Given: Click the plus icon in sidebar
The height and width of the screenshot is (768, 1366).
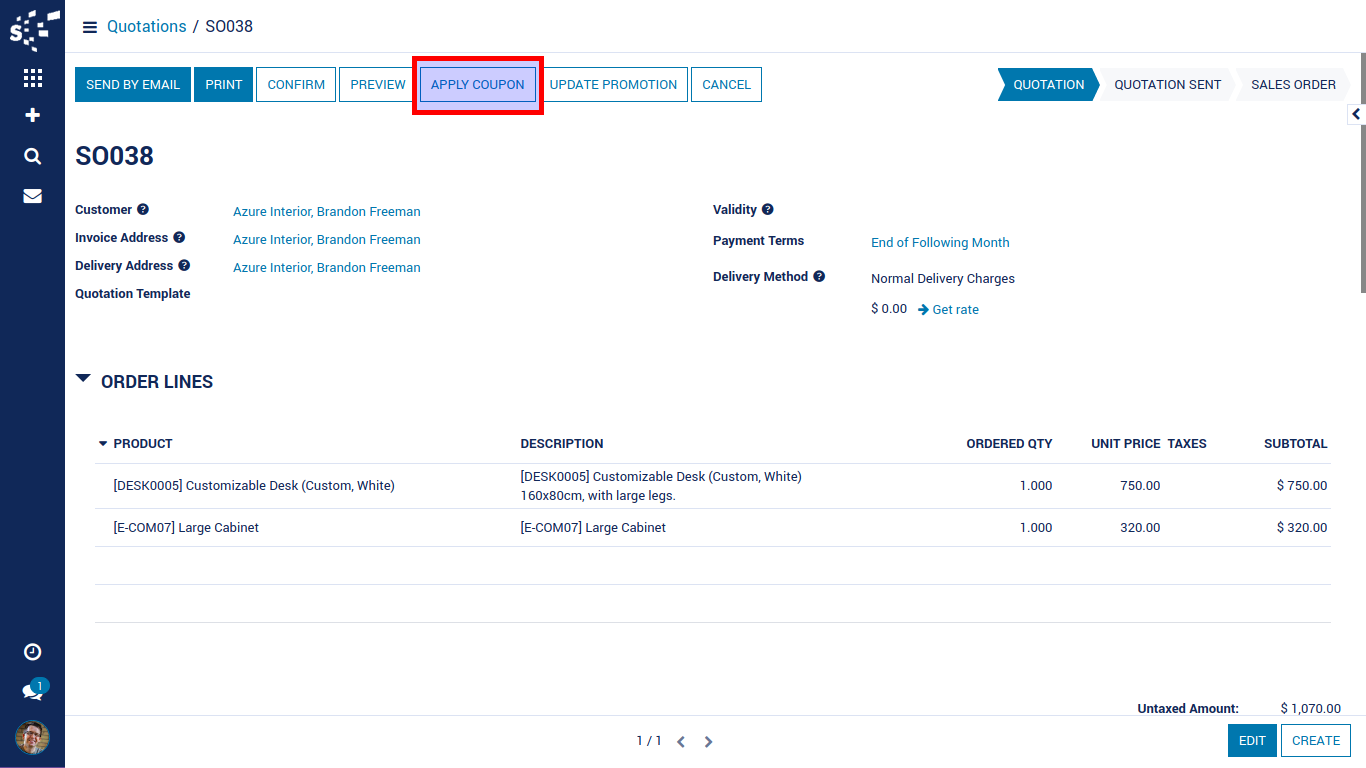Looking at the screenshot, I should click(32, 115).
